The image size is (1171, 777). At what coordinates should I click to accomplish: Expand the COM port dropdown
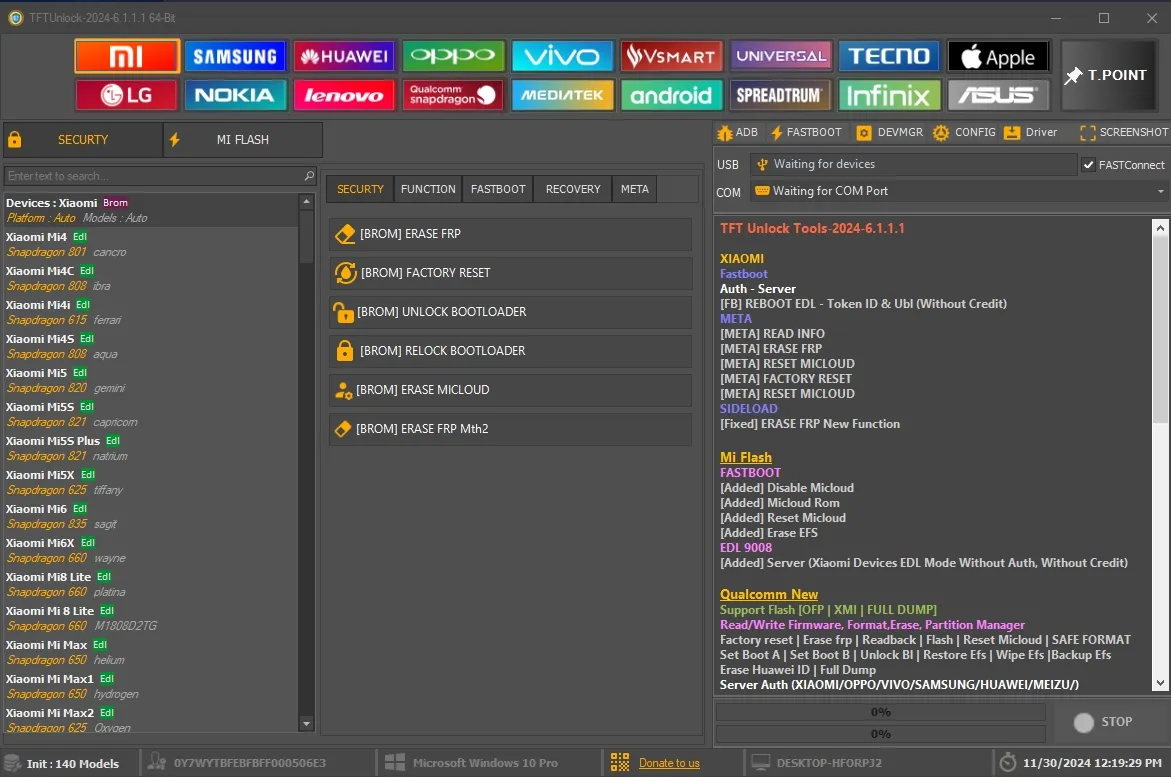pos(1161,191)
